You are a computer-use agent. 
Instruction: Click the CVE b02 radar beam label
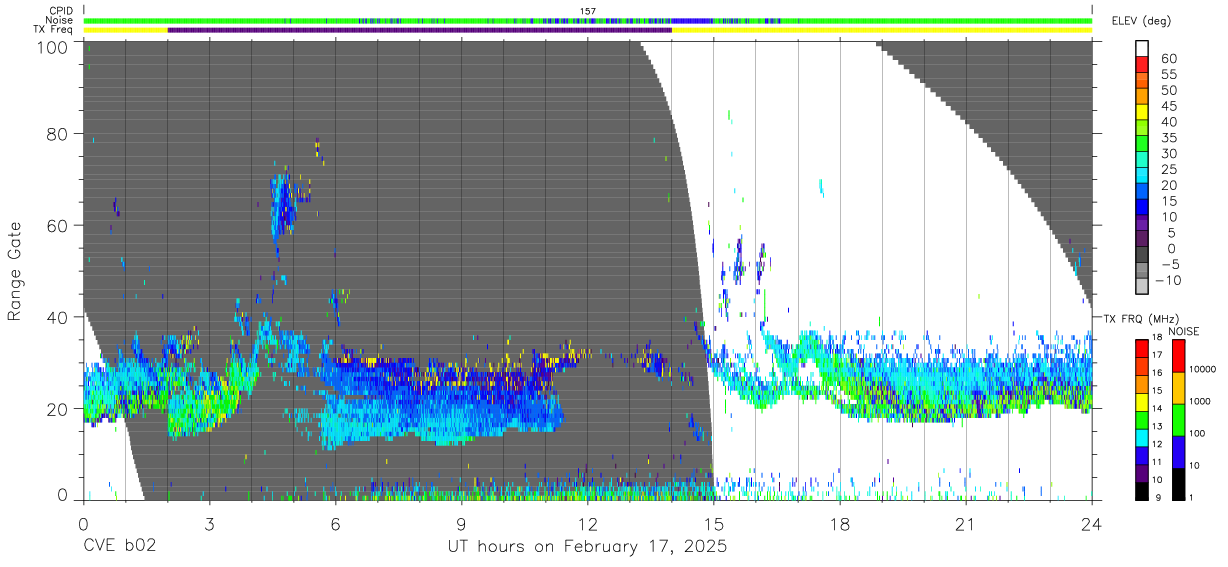[x=119, y=547]
